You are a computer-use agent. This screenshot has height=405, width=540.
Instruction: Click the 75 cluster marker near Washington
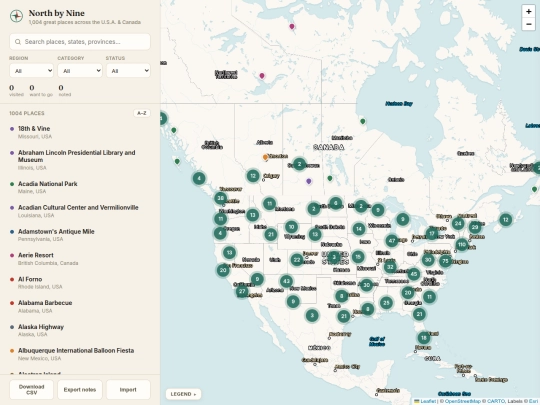tap(445, 261)
